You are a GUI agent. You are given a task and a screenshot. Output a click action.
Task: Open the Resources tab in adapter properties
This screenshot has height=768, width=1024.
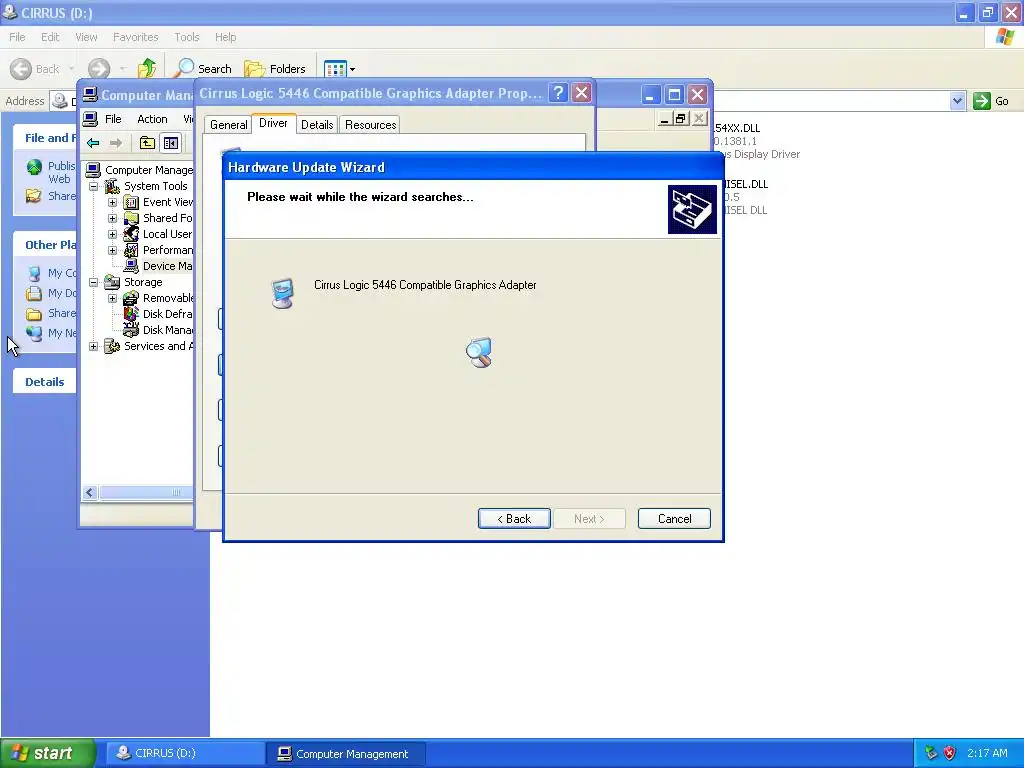(x=370, y=125)
